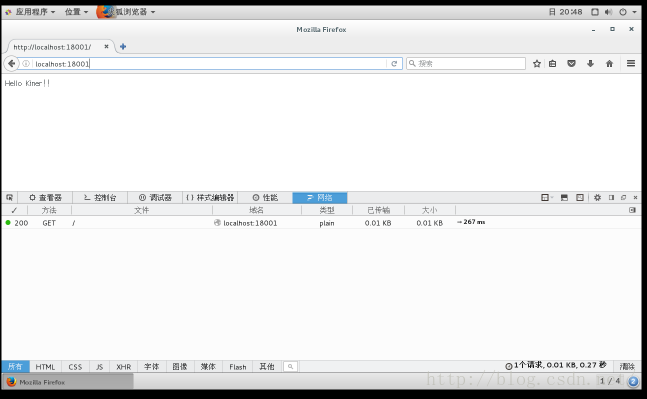Viewport: 647px width, 399px height.
Task: Open Firefox hamburger menu
Action: [x=631, y=63]
